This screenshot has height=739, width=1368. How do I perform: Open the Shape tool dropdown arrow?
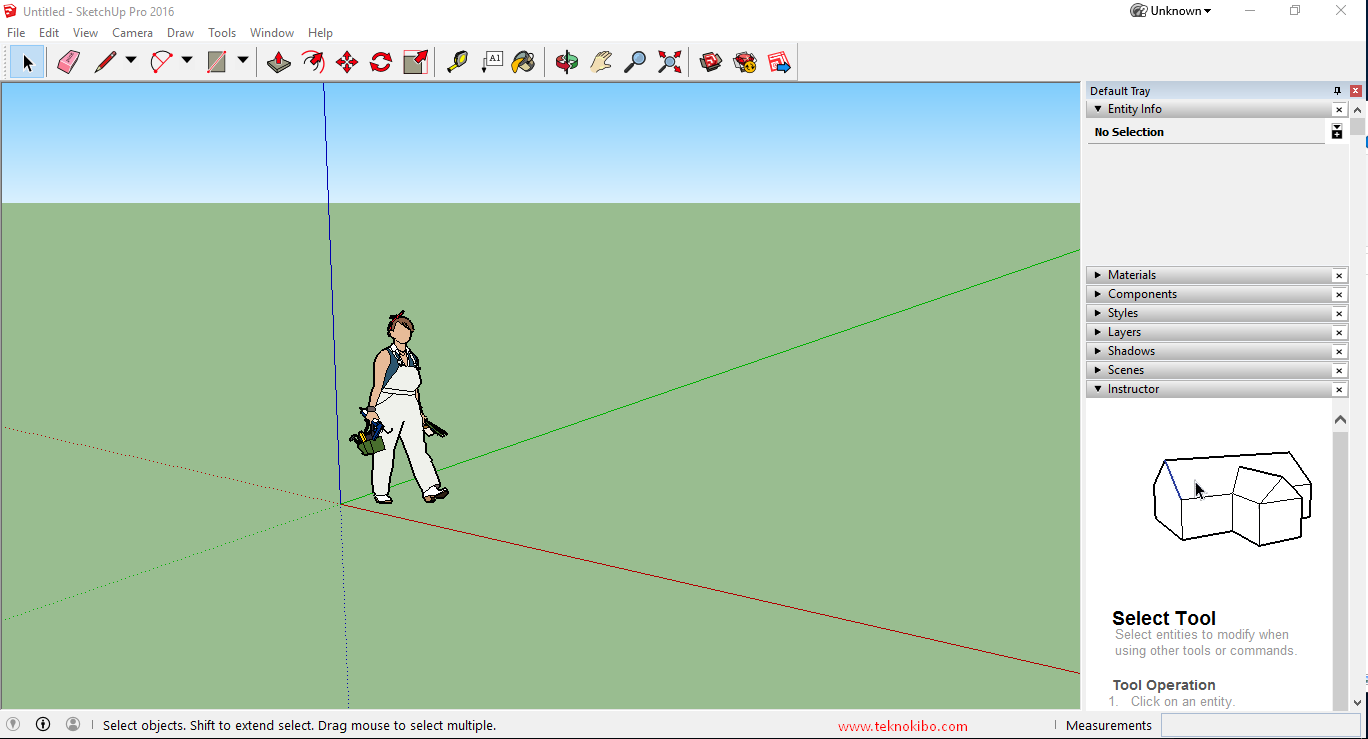click(243, 61)
